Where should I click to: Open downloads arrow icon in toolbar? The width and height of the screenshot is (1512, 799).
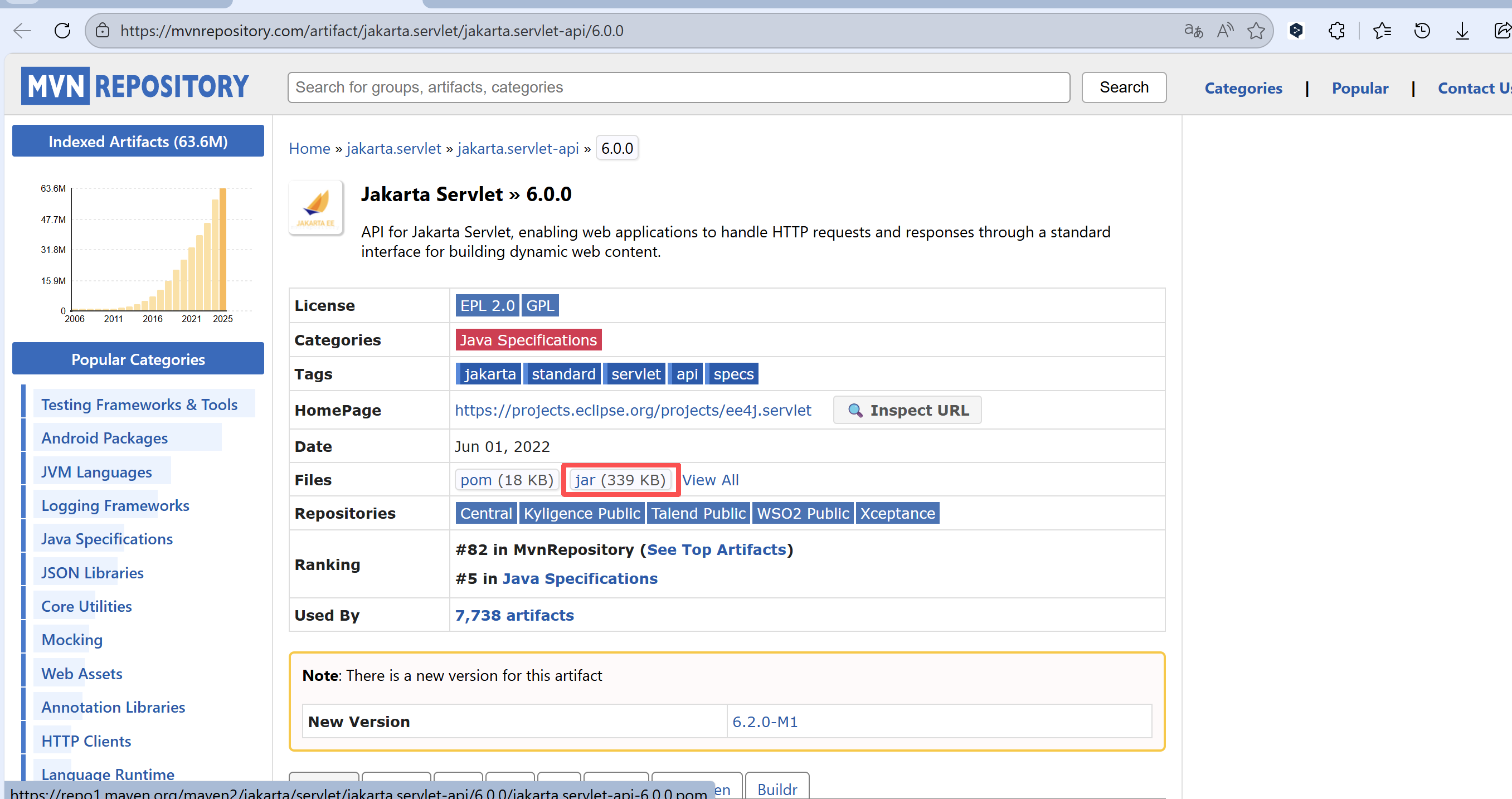tap(1461, 31)
